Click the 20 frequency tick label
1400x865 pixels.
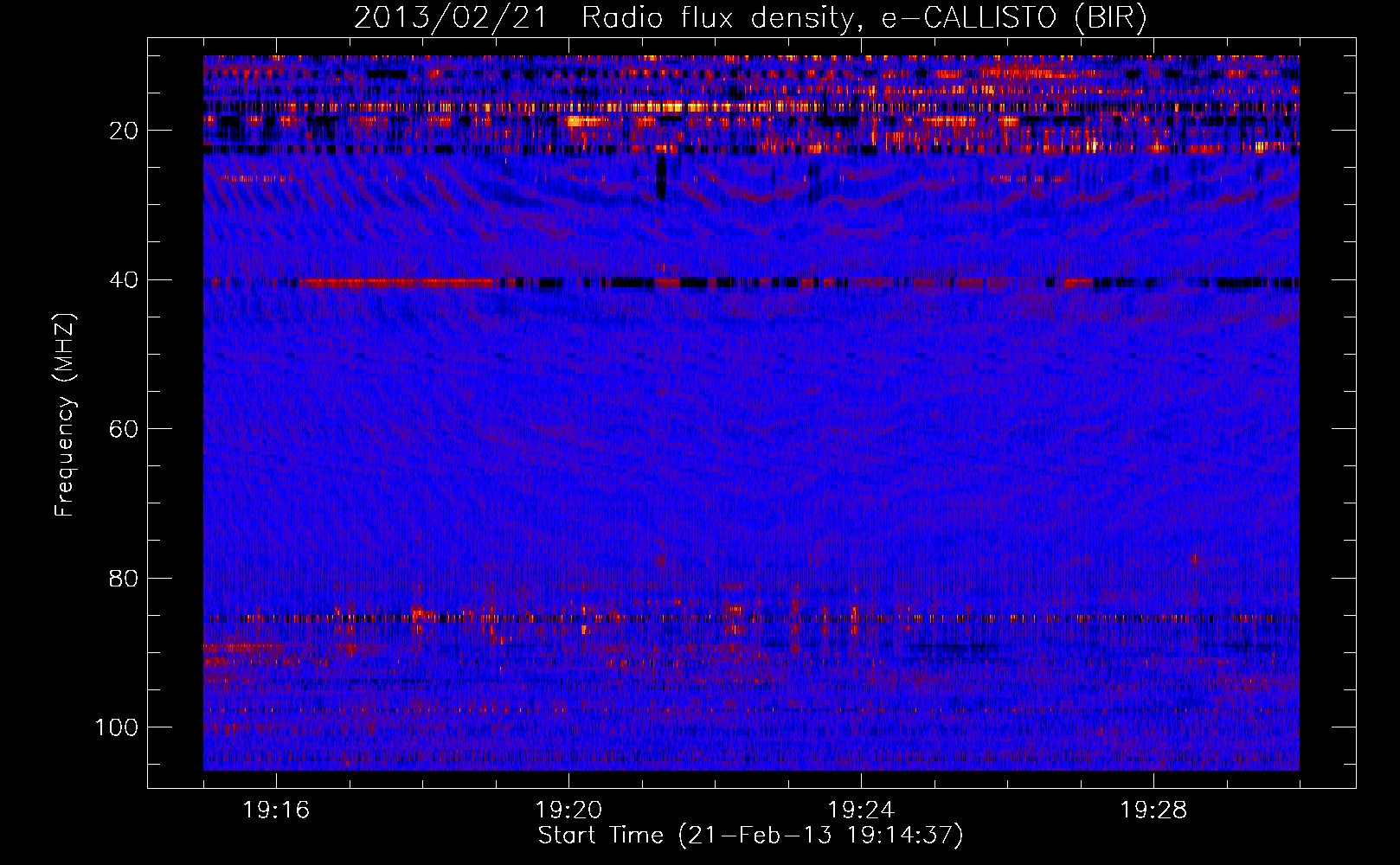(125, 131)
